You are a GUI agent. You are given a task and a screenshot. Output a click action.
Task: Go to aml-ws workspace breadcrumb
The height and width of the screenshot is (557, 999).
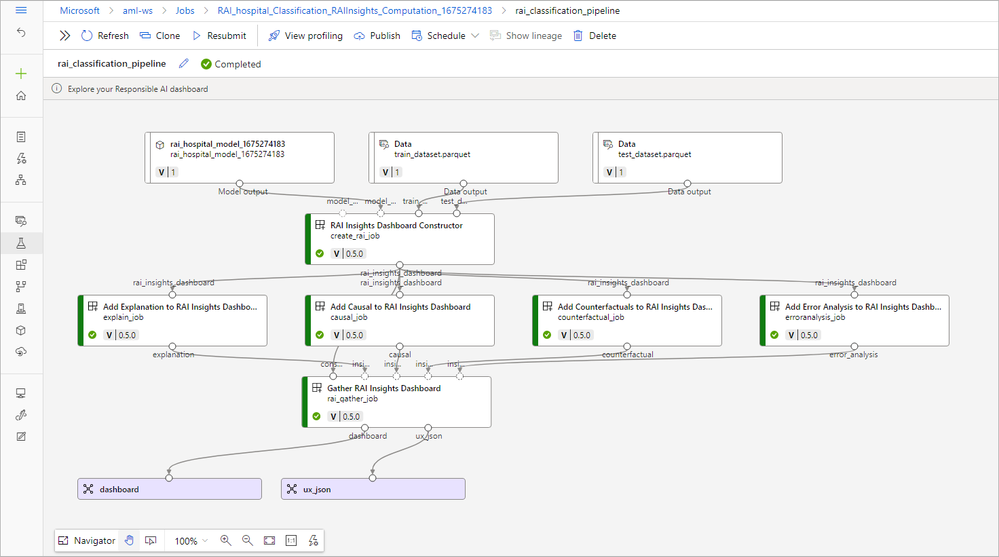(x=138, y=10)
